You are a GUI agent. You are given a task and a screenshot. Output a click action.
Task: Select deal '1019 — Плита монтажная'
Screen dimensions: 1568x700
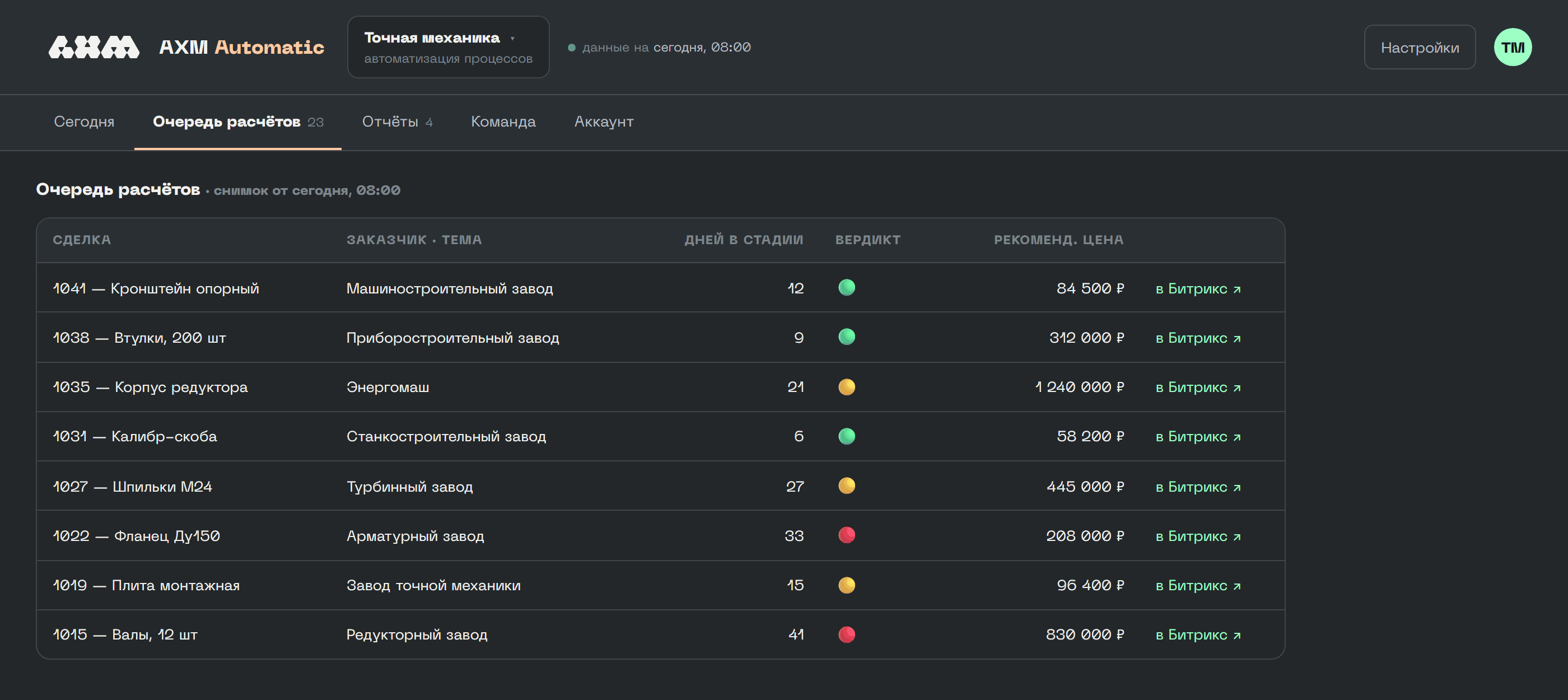146,586
